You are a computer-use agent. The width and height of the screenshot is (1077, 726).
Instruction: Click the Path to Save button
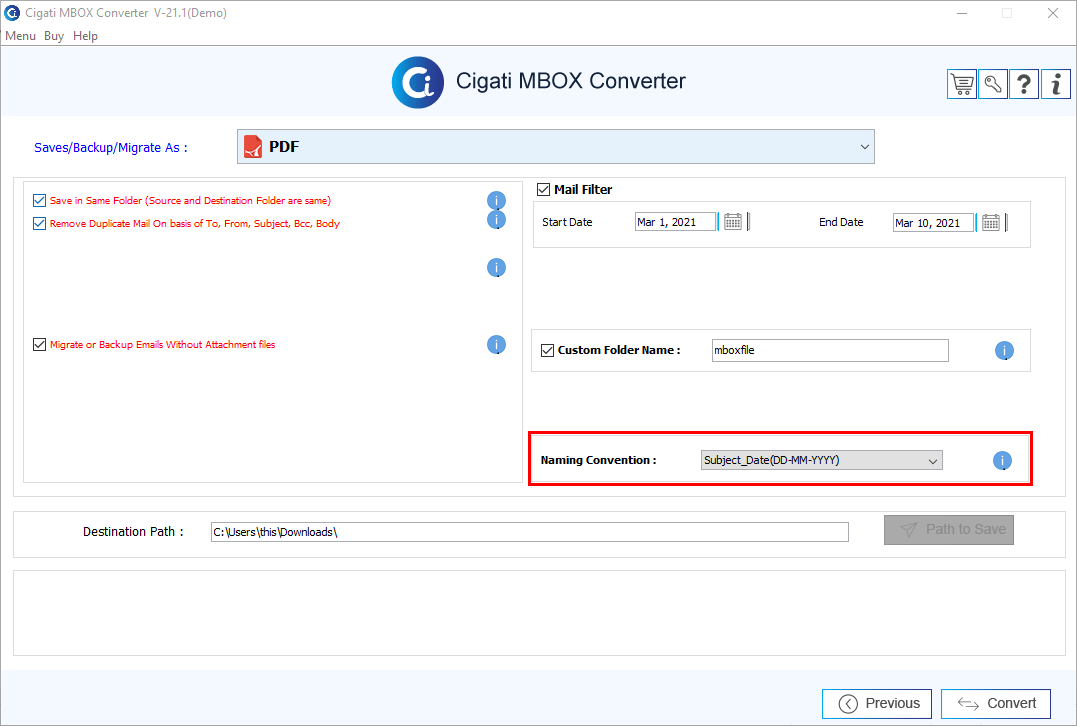[x=949, y=530]
